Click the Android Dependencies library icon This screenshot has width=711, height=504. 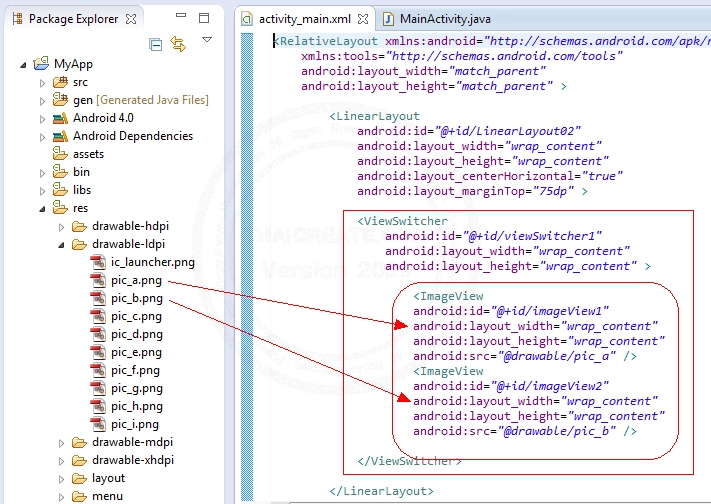coord(60,136)
